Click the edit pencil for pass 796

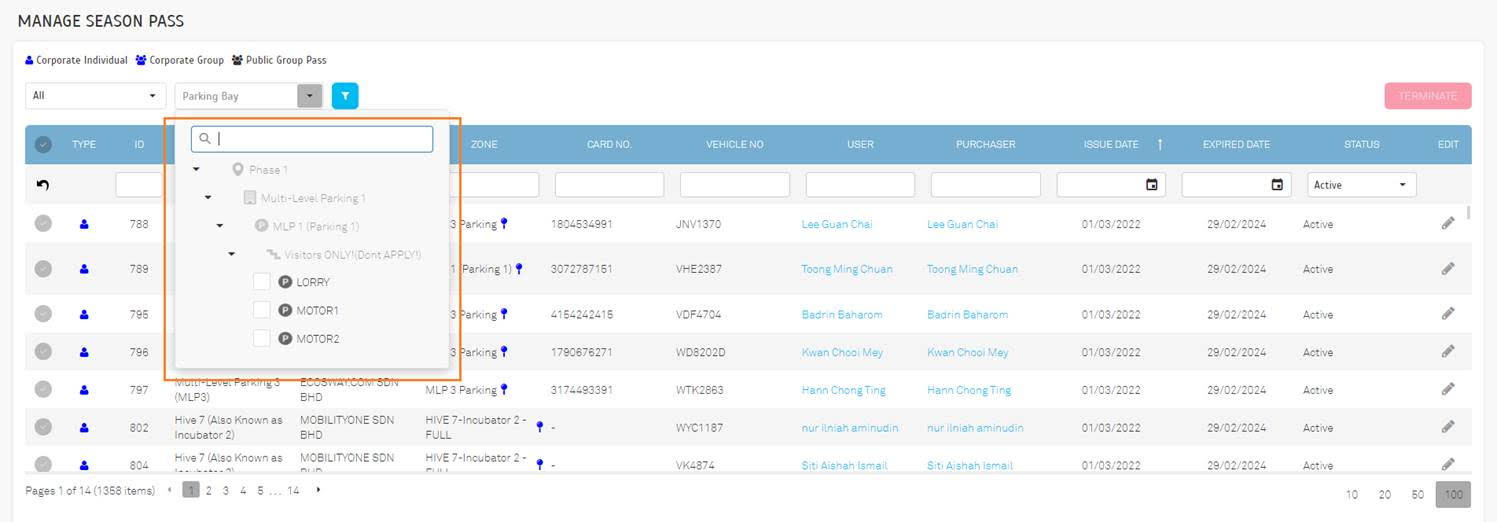coord(1447,352)
